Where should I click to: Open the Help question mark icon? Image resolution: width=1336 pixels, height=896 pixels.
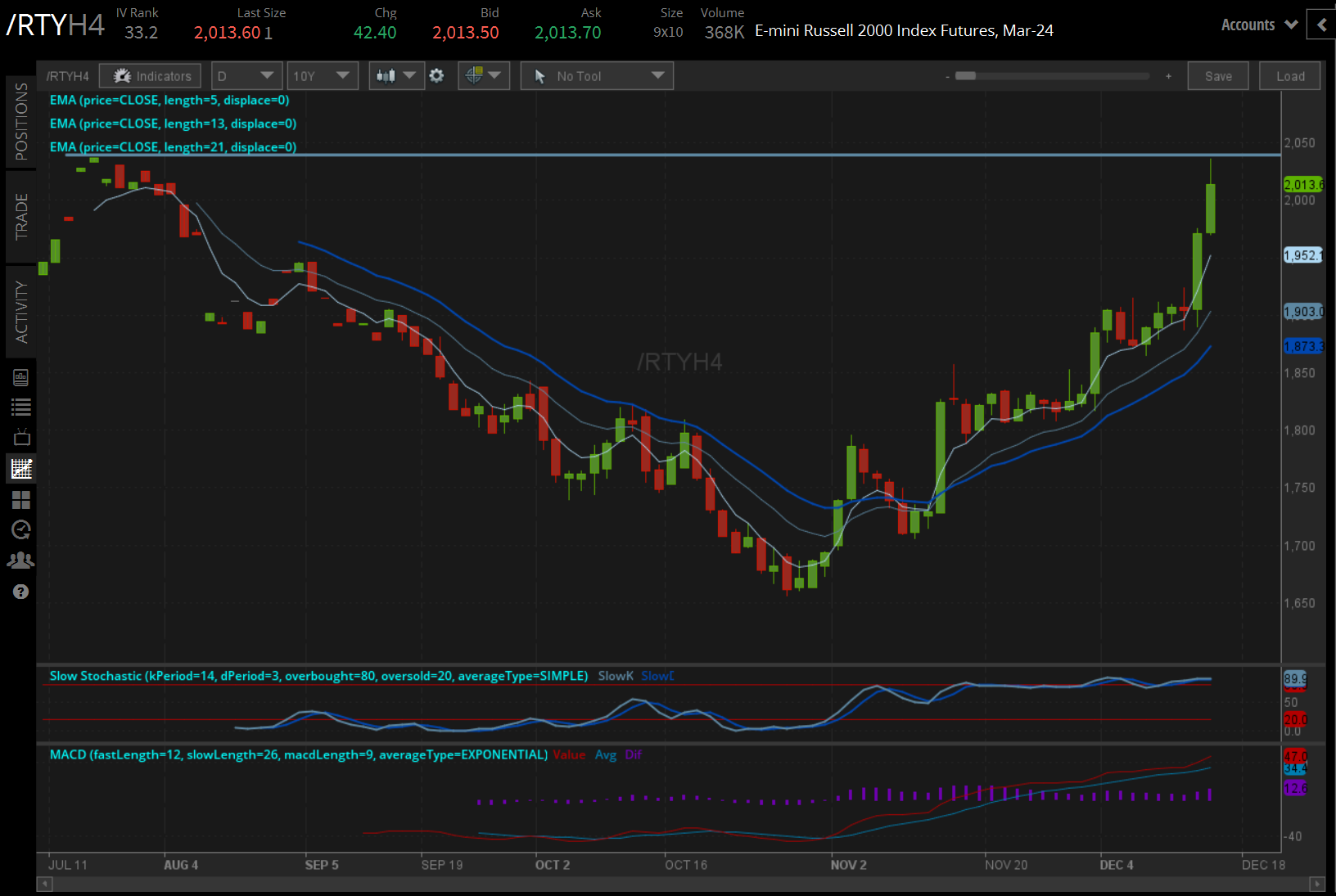21,592
